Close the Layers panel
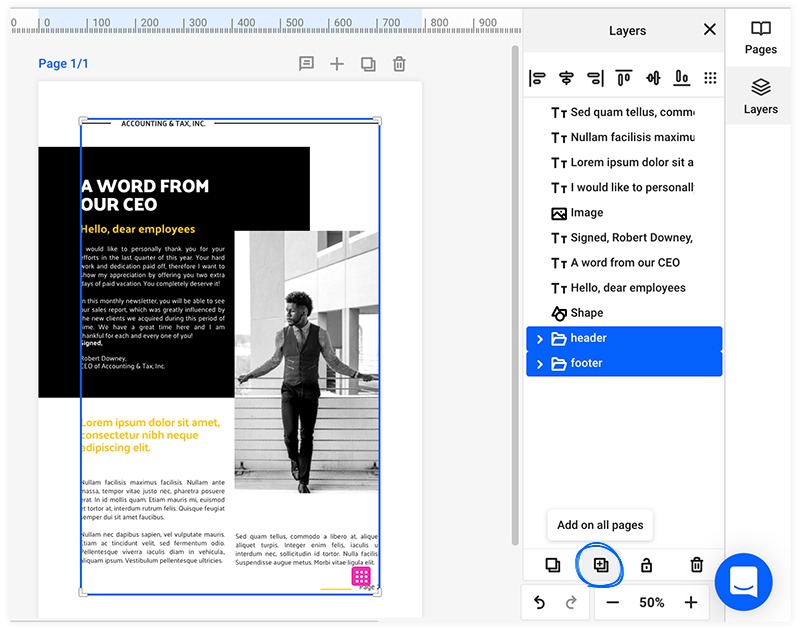This screenshot has width=800, height=630. pos(710,30)
